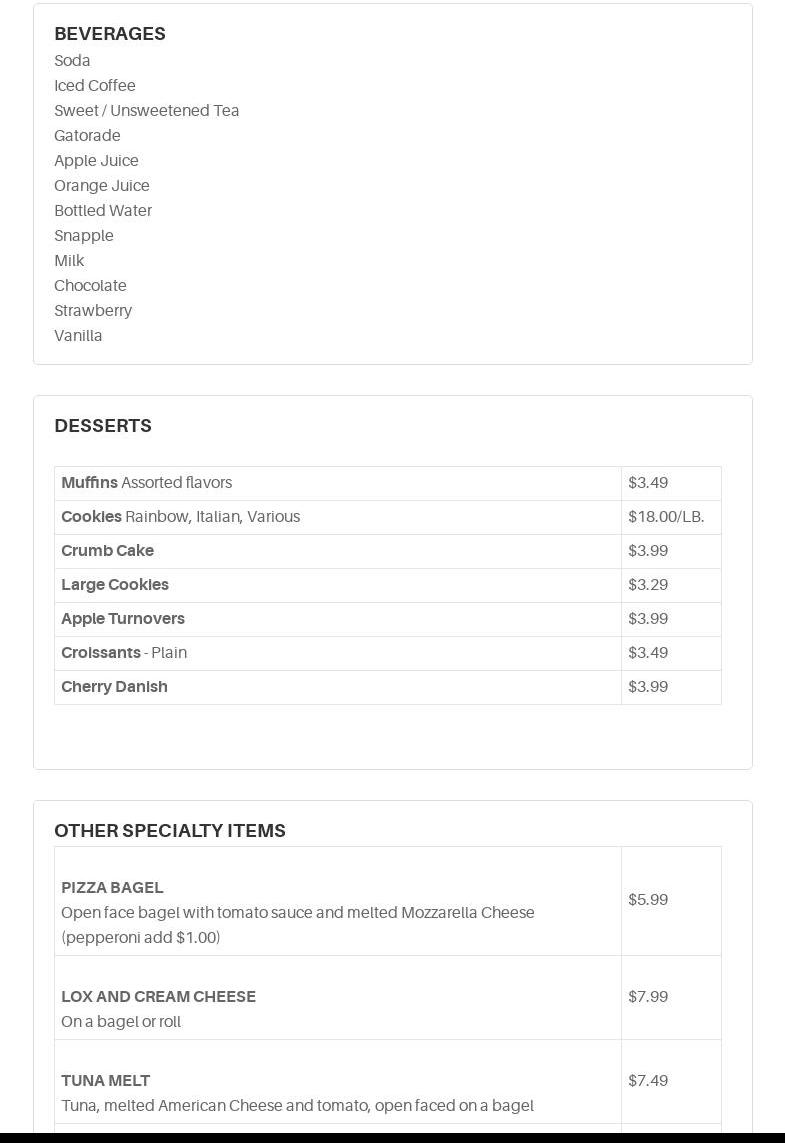Click the Snapple beverage entry
The width and height of the screenshot is (785, 1143).
pyautogui.click(x=84, y=236)
